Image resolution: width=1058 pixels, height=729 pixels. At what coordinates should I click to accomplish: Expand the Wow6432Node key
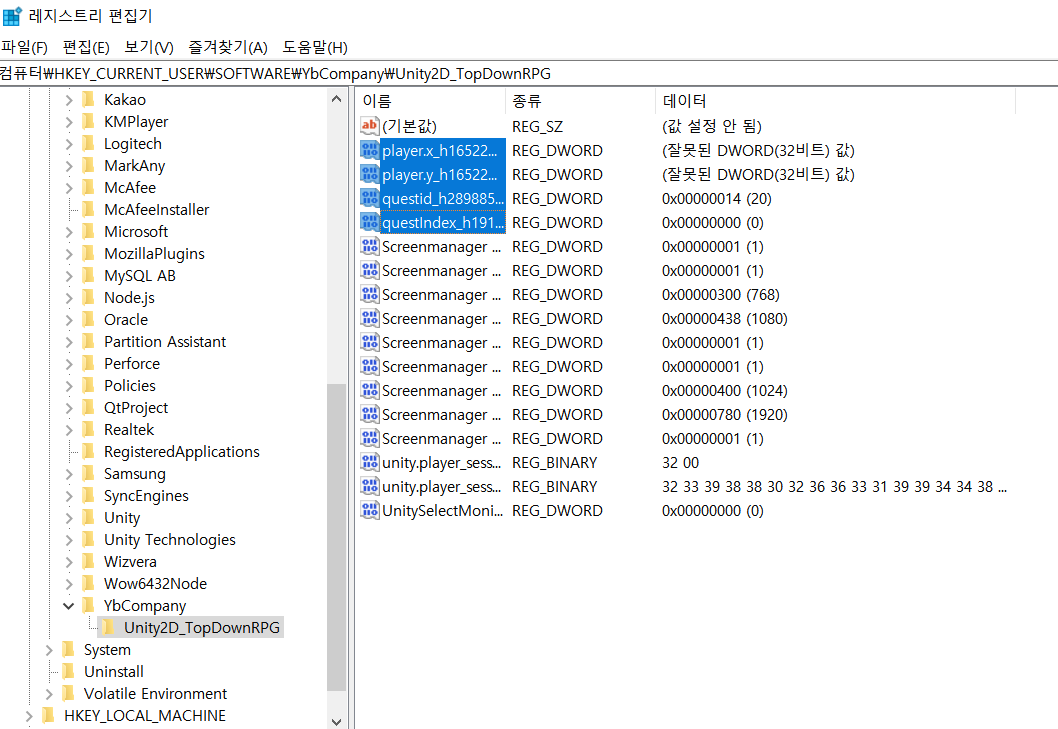tap(69, 584)
